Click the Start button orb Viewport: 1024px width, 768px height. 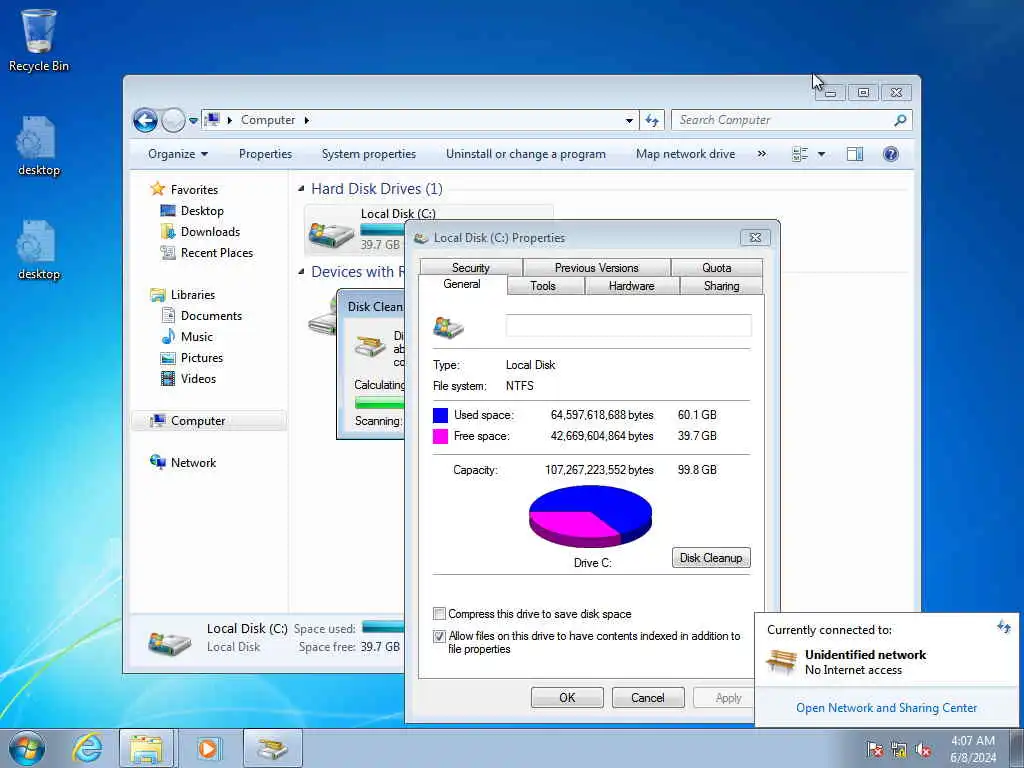point(27,748)
